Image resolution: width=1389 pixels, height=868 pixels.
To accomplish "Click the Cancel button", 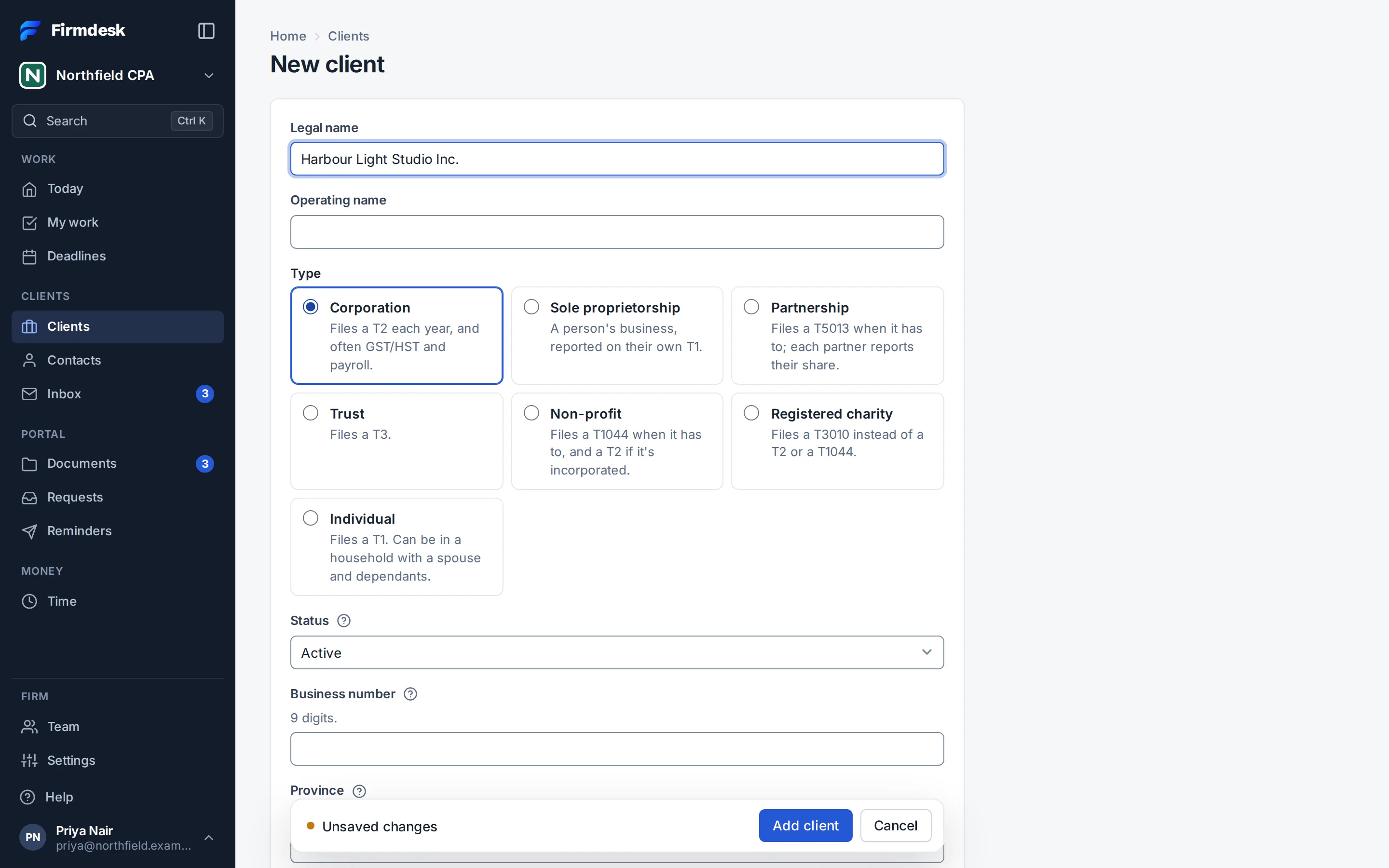I will [x=896, y=826].
